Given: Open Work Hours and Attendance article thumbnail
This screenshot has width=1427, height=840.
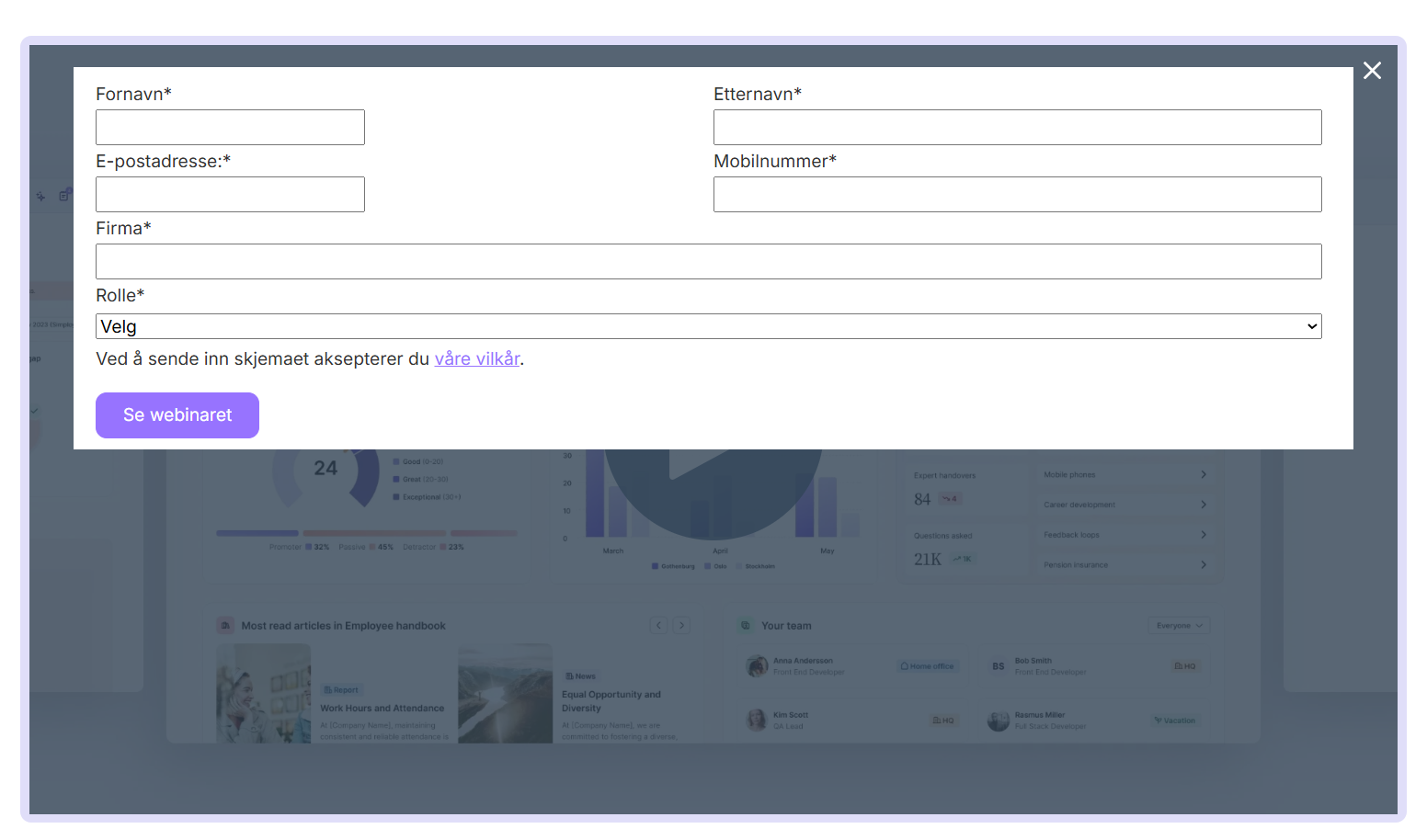Looking at the screenshot, I should tap(264, 694).
